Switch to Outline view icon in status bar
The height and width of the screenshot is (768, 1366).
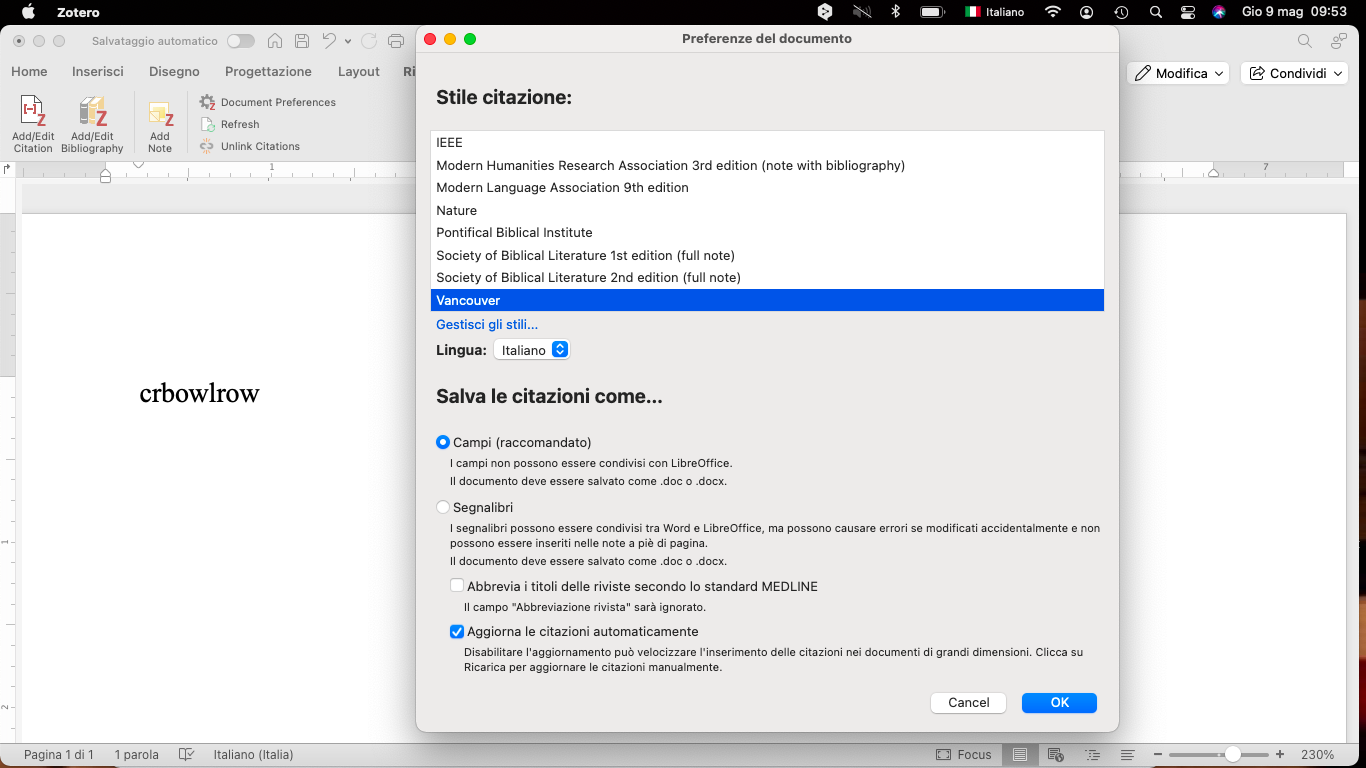tap(1092, 755)
